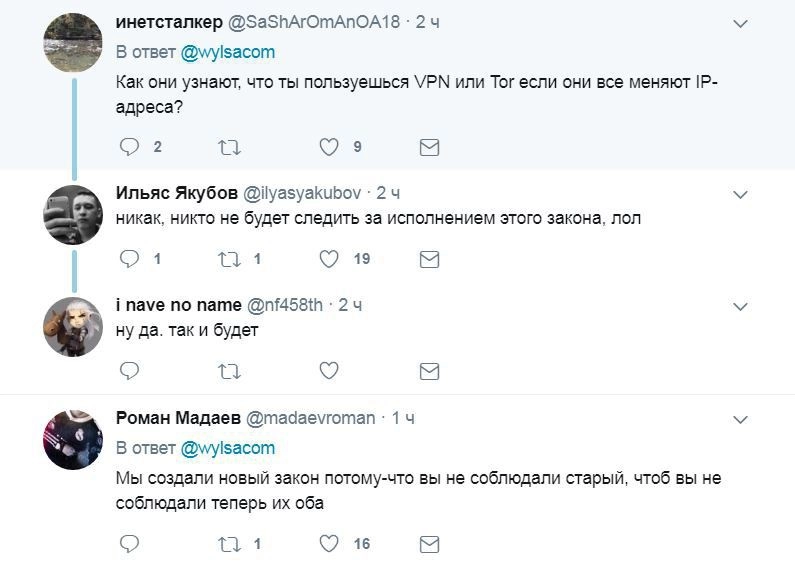The width and height of the screenshot is (795, 567).
Task: Message Ильяс Якубов's tweet with envelope icon
Action: click(429, 259)
